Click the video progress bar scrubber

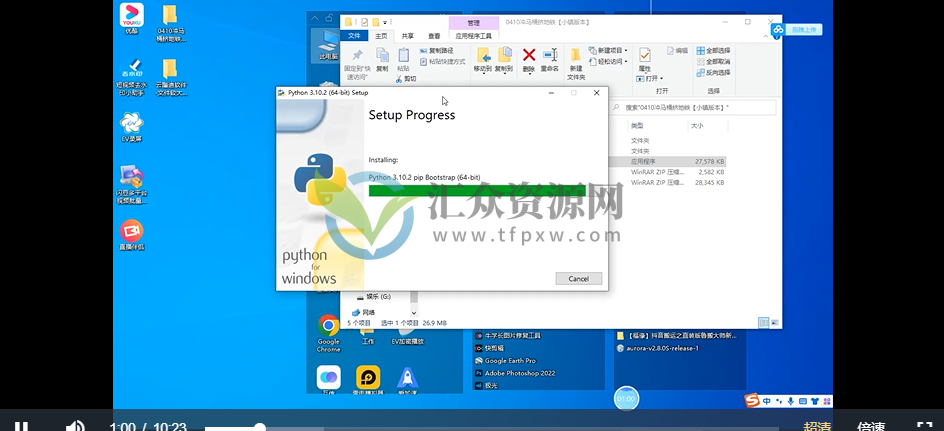pos(259,427)
